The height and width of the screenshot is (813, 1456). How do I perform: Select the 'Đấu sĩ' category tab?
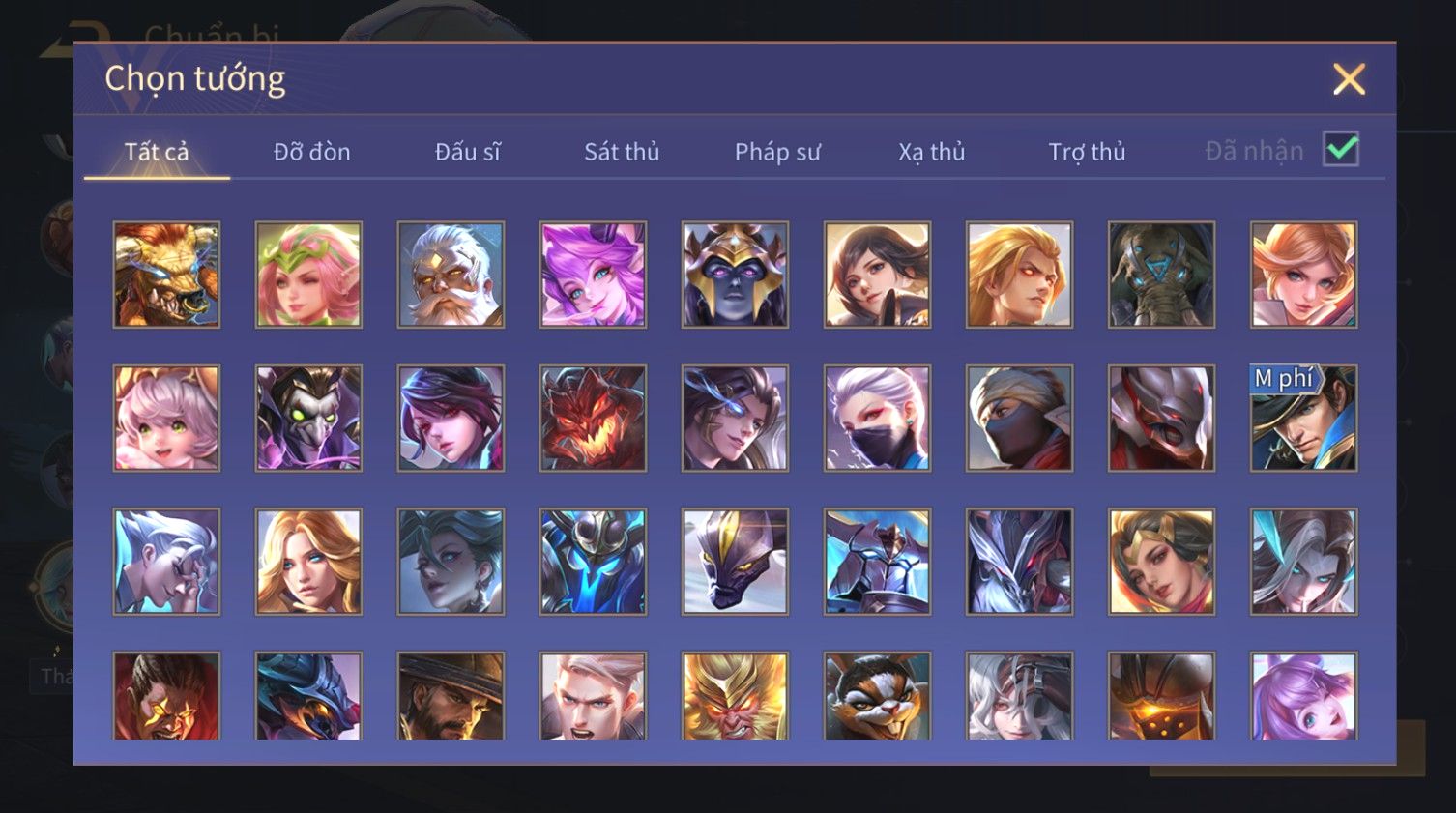coord(467,152)
